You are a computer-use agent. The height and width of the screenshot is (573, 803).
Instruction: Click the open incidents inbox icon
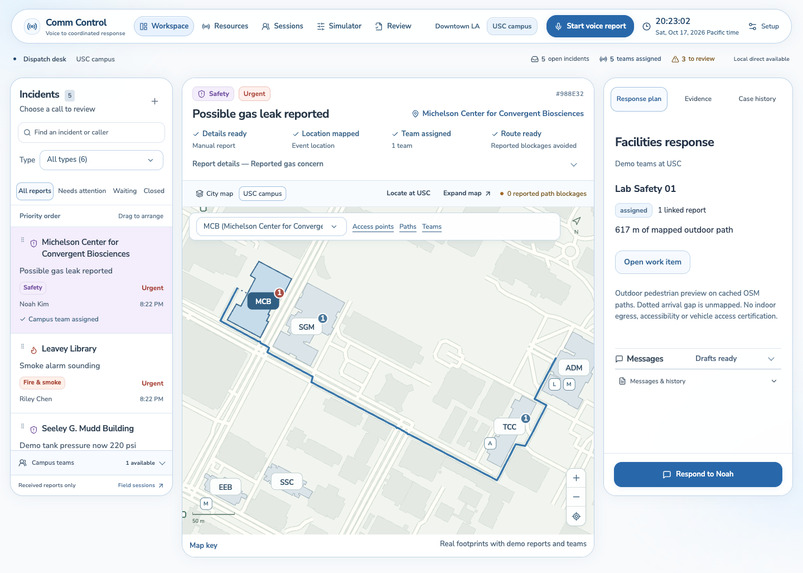[x=535, y=59]
